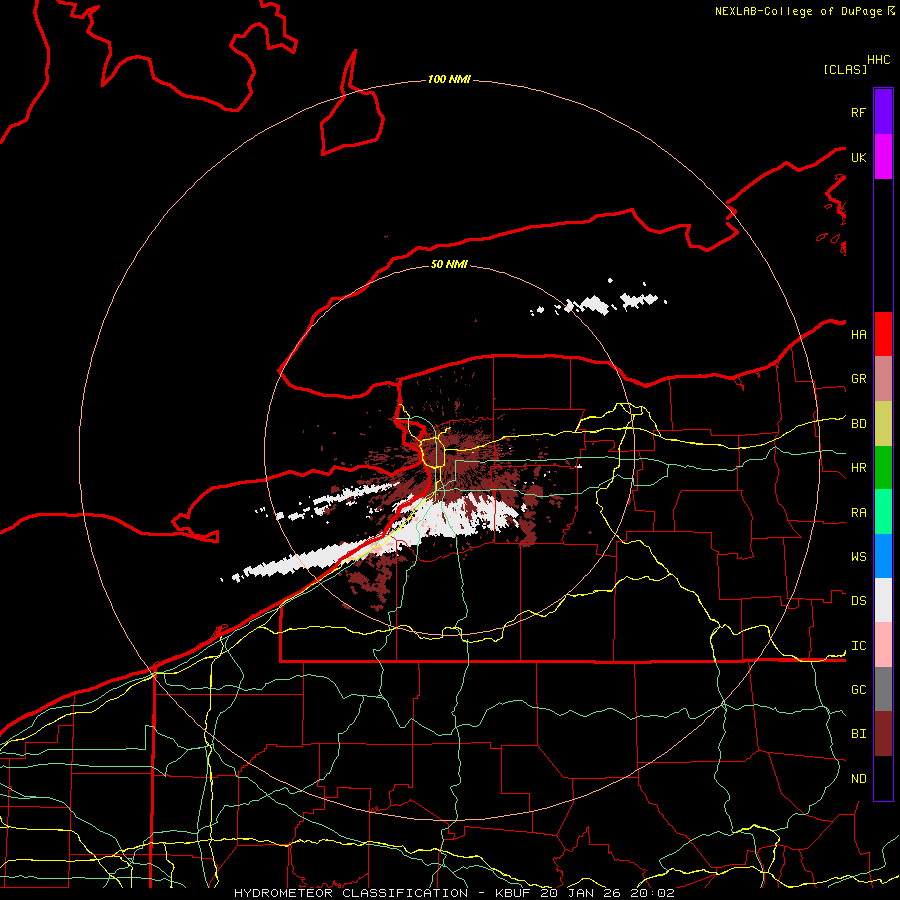Click the IC legend label

858,646
